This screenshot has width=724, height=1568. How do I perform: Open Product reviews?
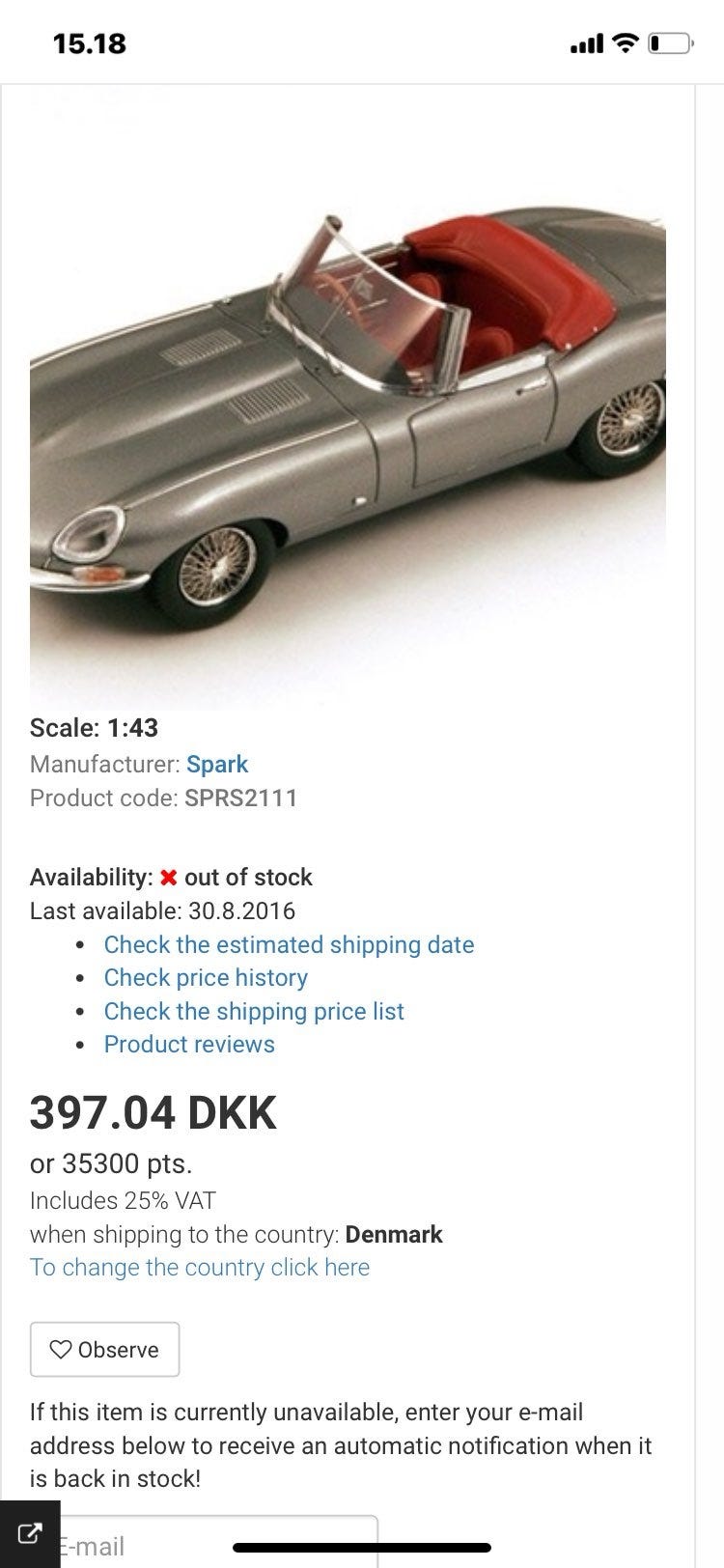[x=189, y=1044]
